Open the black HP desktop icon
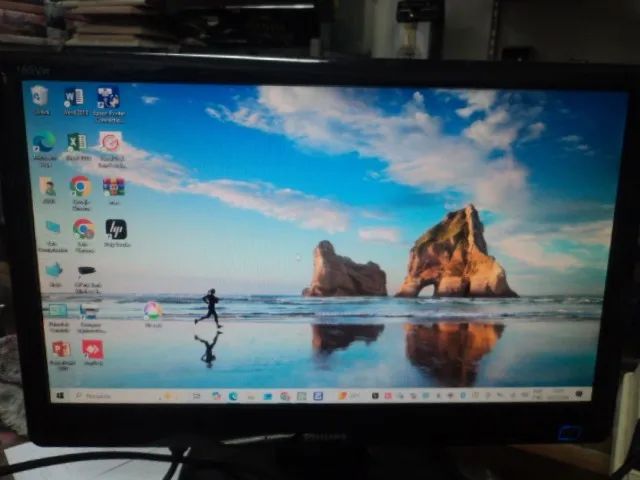 tap(116, 233)
